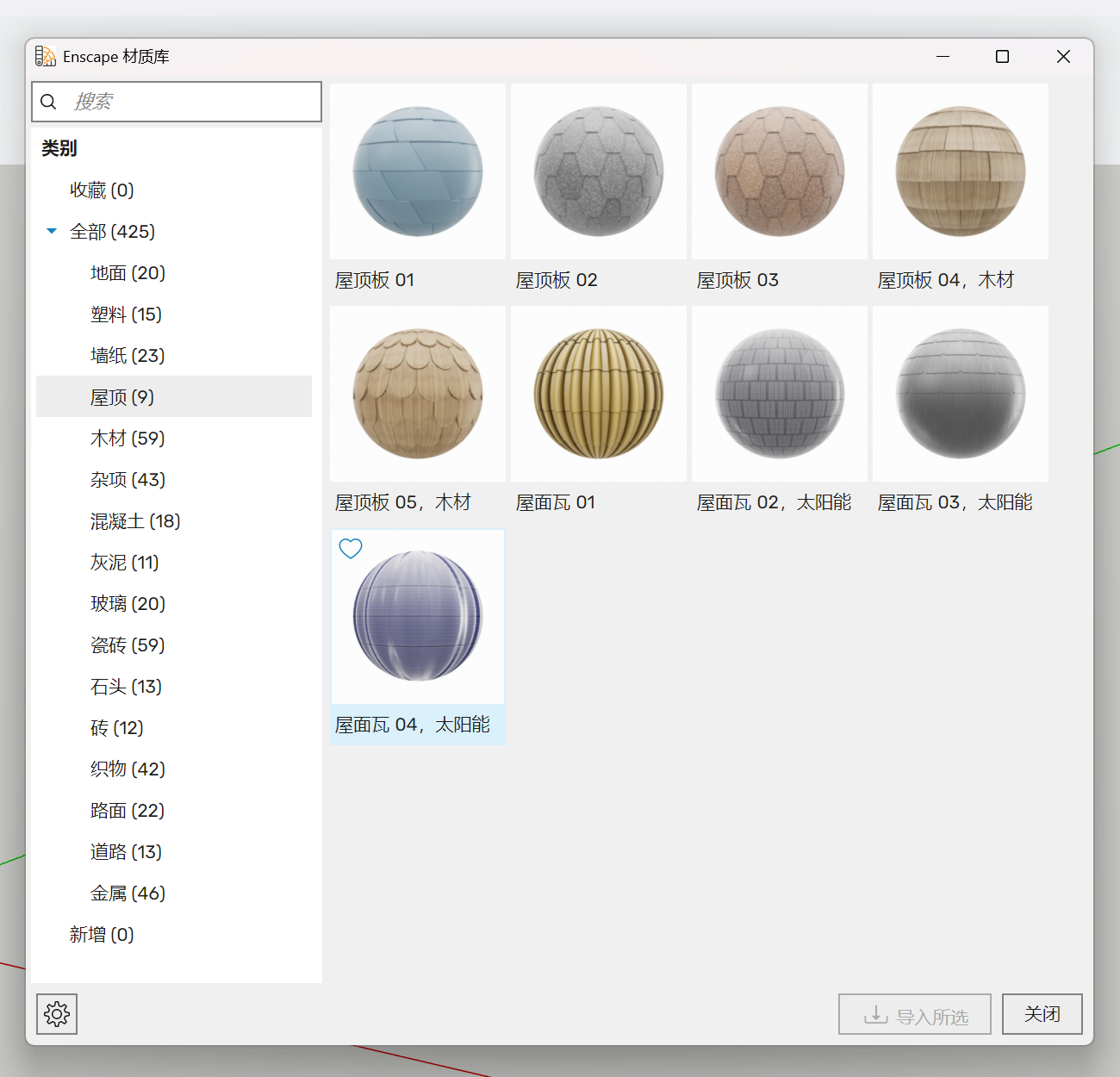This screenshot has height=1077, width=1120.
Task: Select the 屋面瓦 01 yellow tile material
Action: [x=599, y=394]
